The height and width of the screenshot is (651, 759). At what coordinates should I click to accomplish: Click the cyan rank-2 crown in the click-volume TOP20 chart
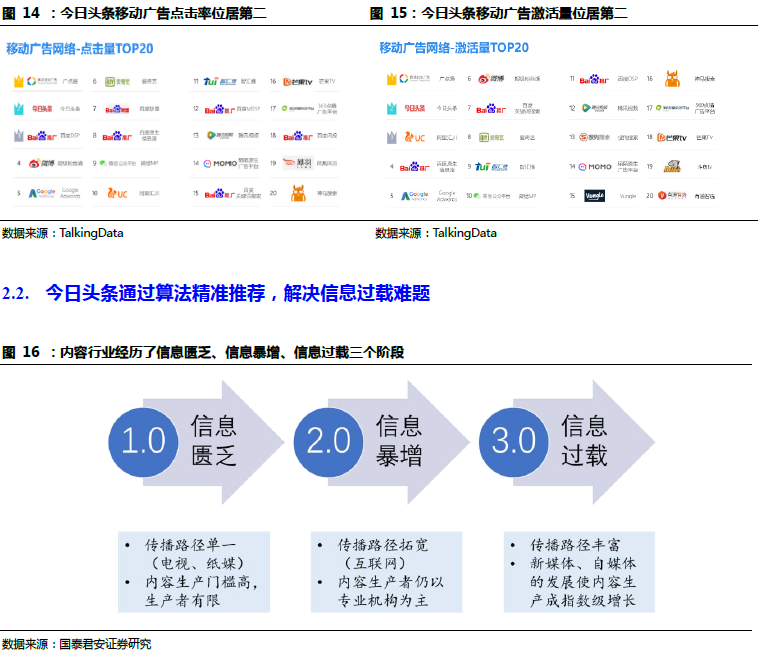[18, 109]
